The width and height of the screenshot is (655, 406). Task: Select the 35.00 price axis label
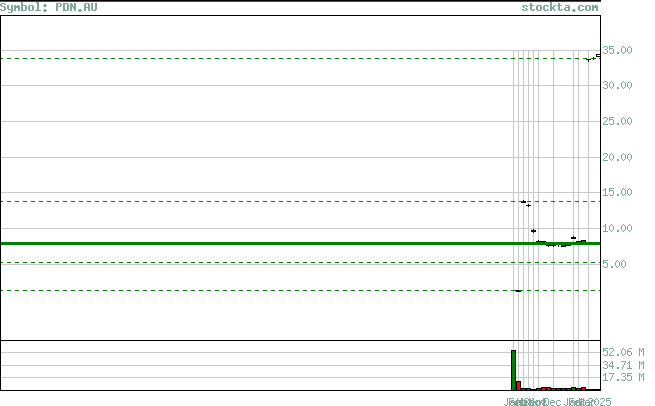617,51
